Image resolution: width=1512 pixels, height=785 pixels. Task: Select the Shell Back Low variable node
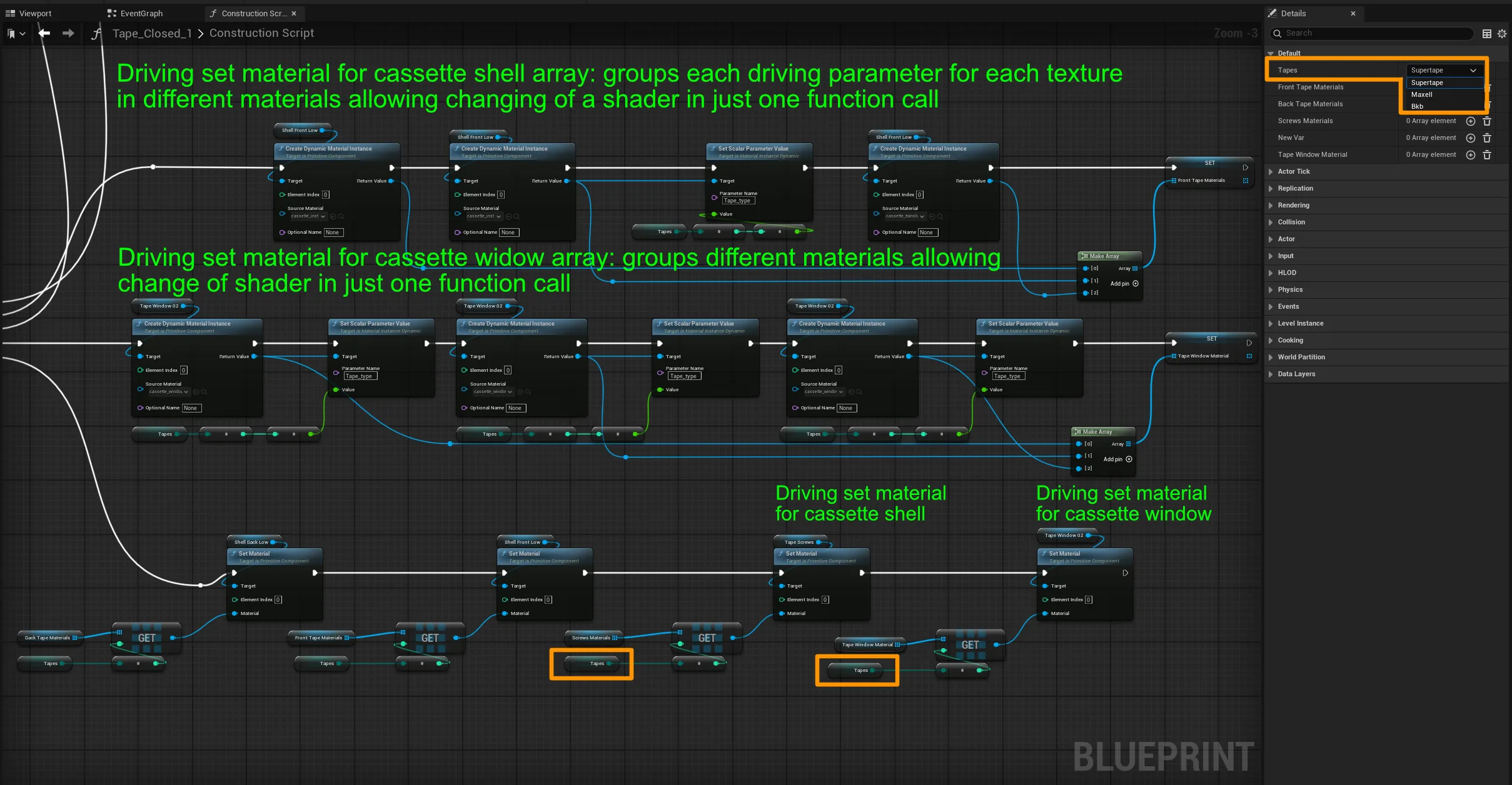click(255, 542)
